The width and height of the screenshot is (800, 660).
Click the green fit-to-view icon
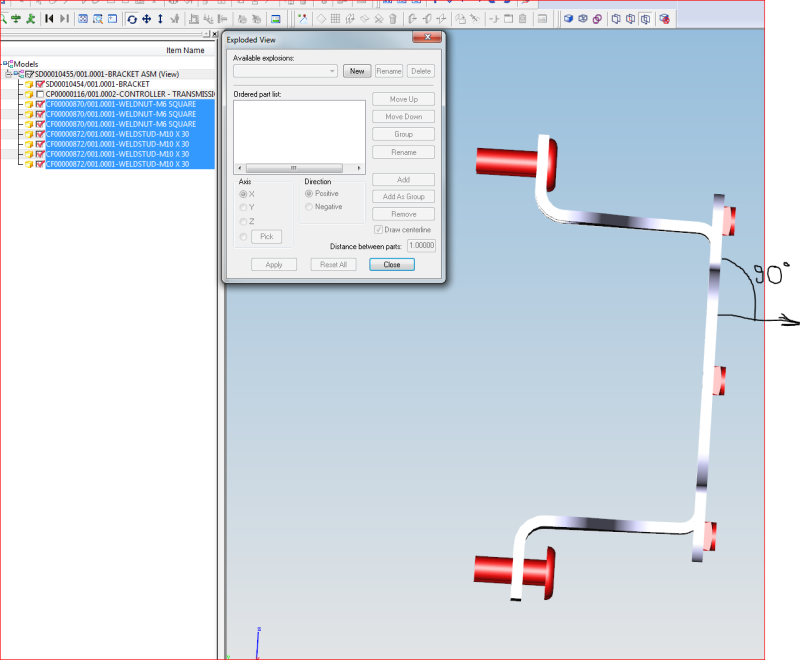pos(16,19)
